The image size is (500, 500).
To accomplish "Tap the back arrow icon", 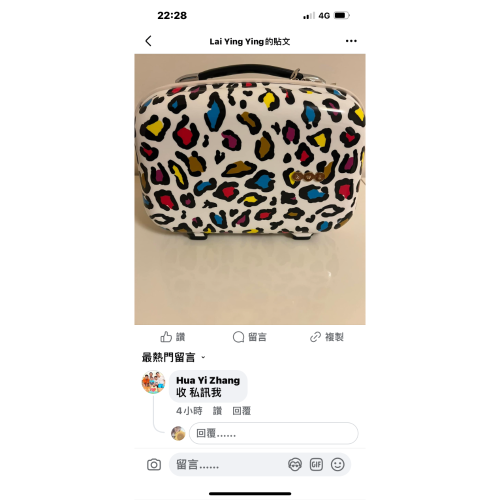I will 149,41.
